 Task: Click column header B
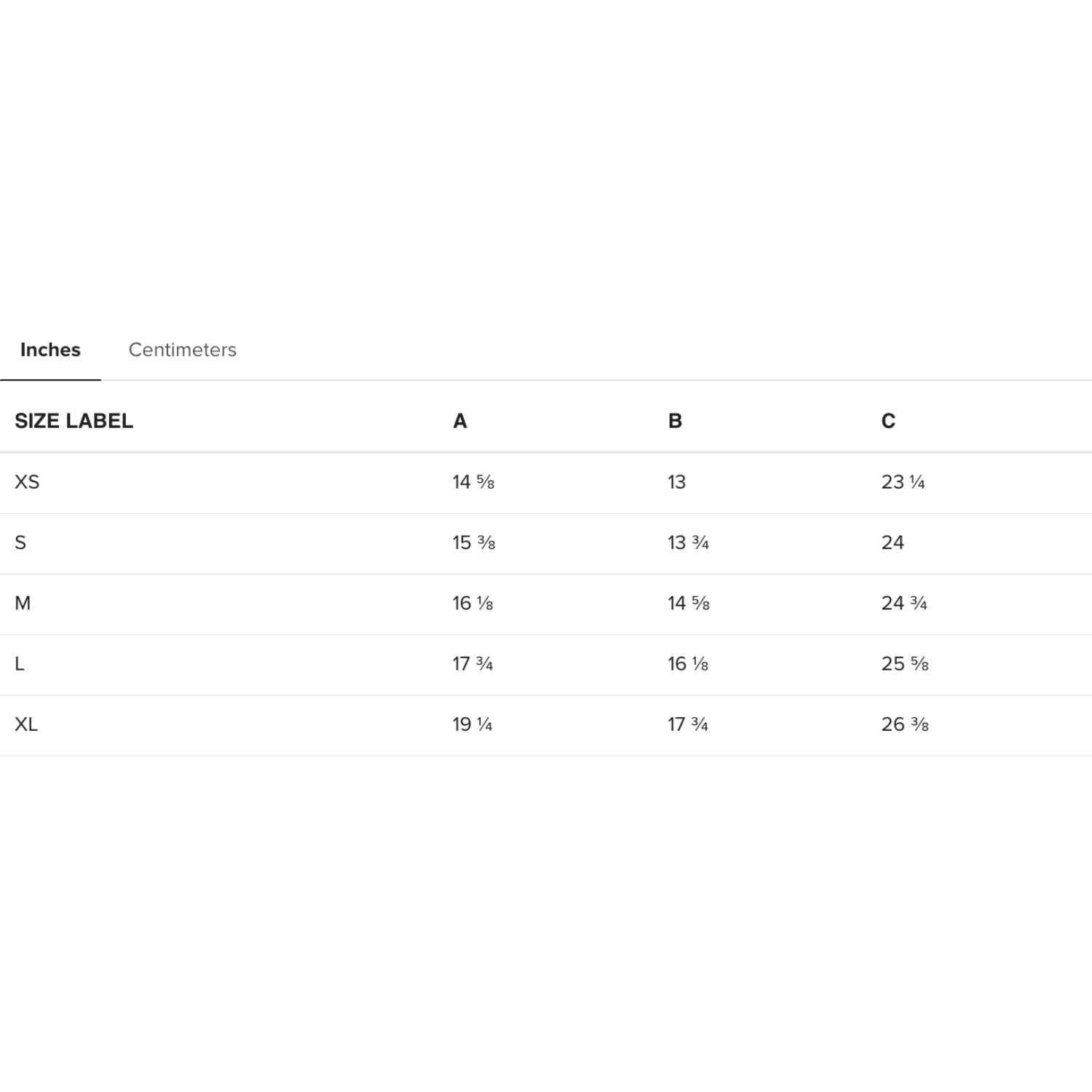675,421
